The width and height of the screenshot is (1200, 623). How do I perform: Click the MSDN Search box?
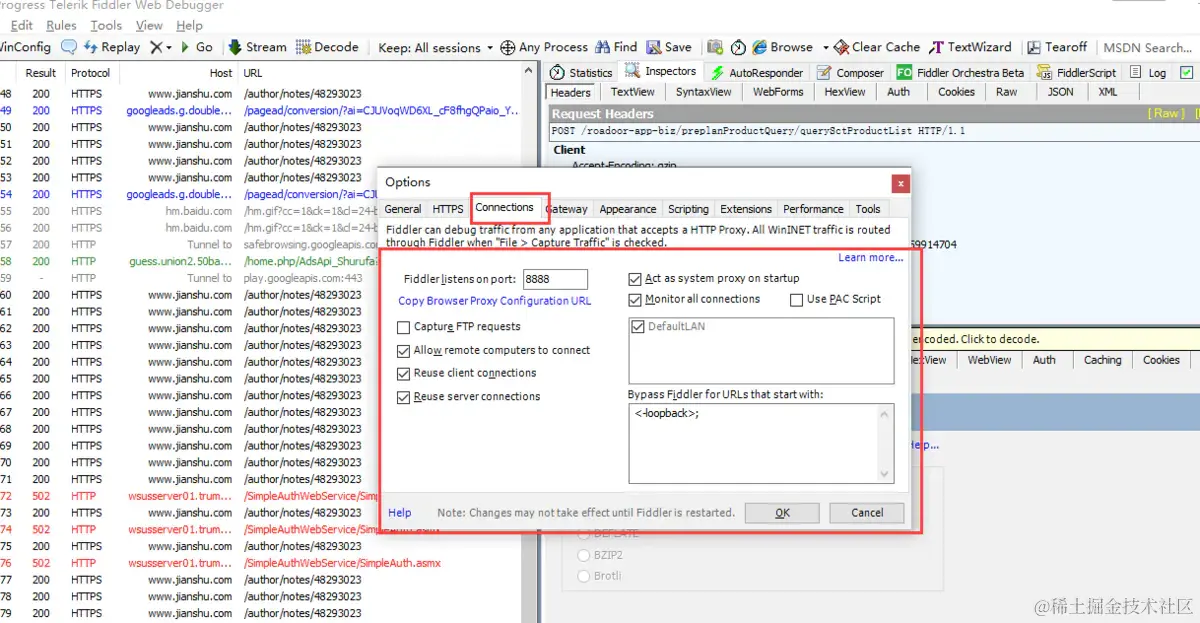(x=1147, y=47)
